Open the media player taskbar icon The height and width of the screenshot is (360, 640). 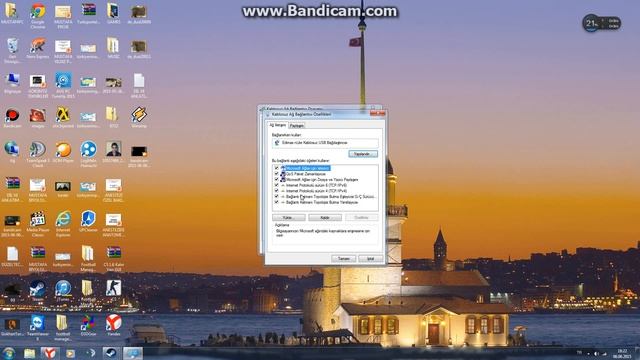pos(70,353)
